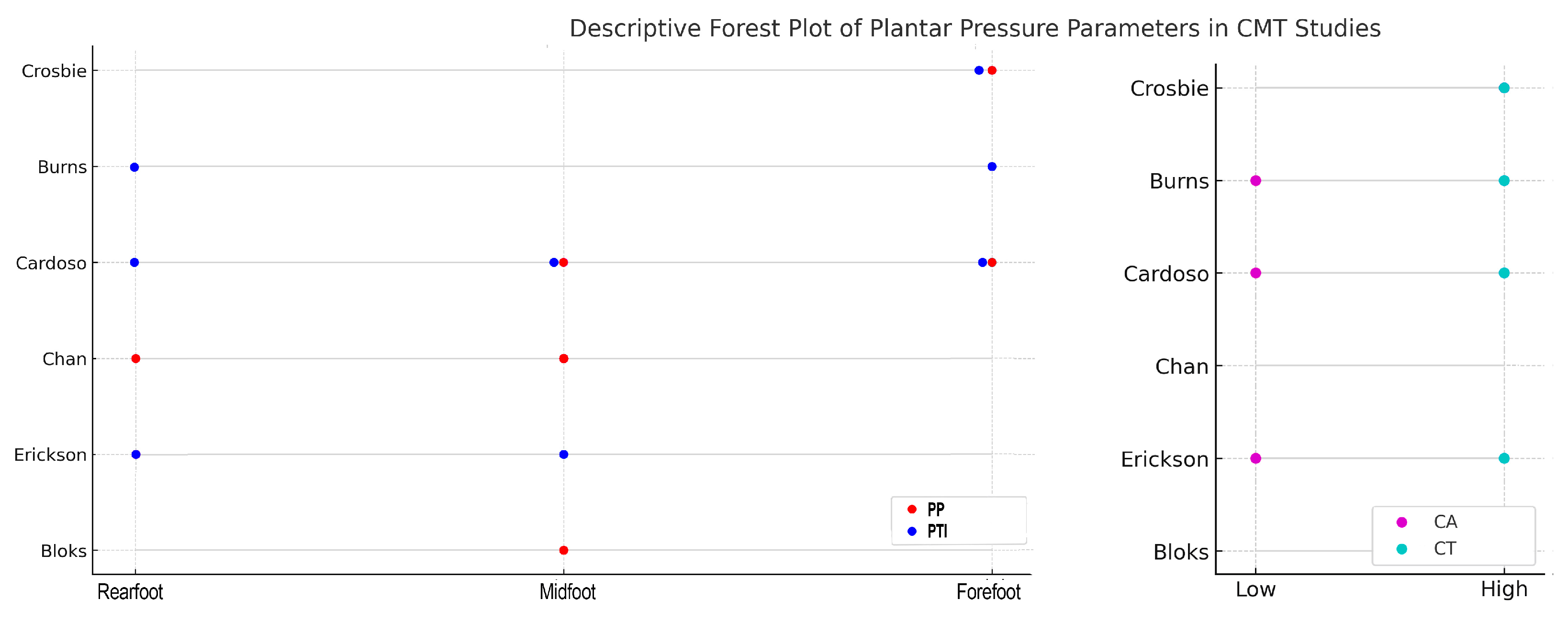Click the magenta CA dot for Burns at Low

point(1256,181)
